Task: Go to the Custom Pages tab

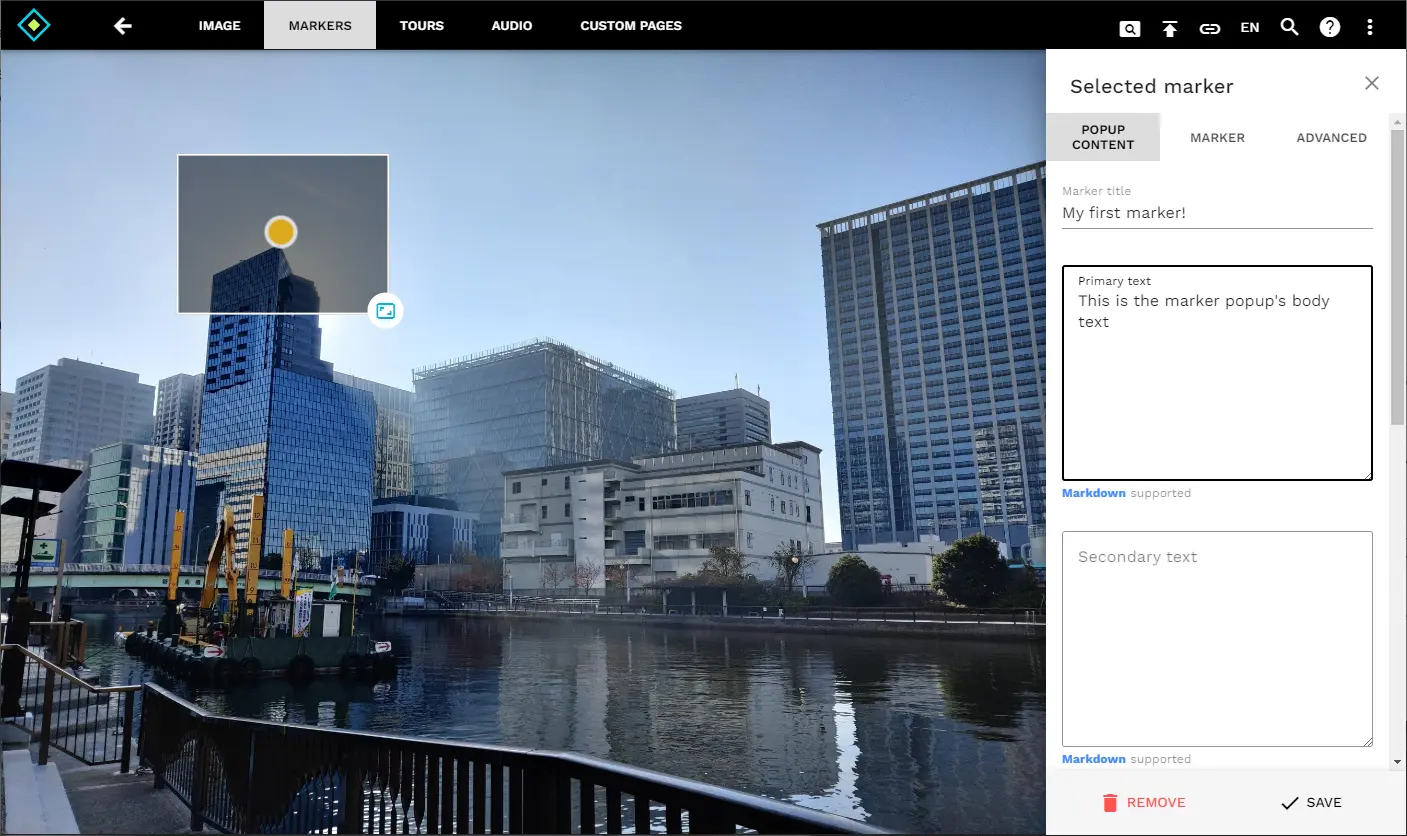Action: click(x=630, y=25)
